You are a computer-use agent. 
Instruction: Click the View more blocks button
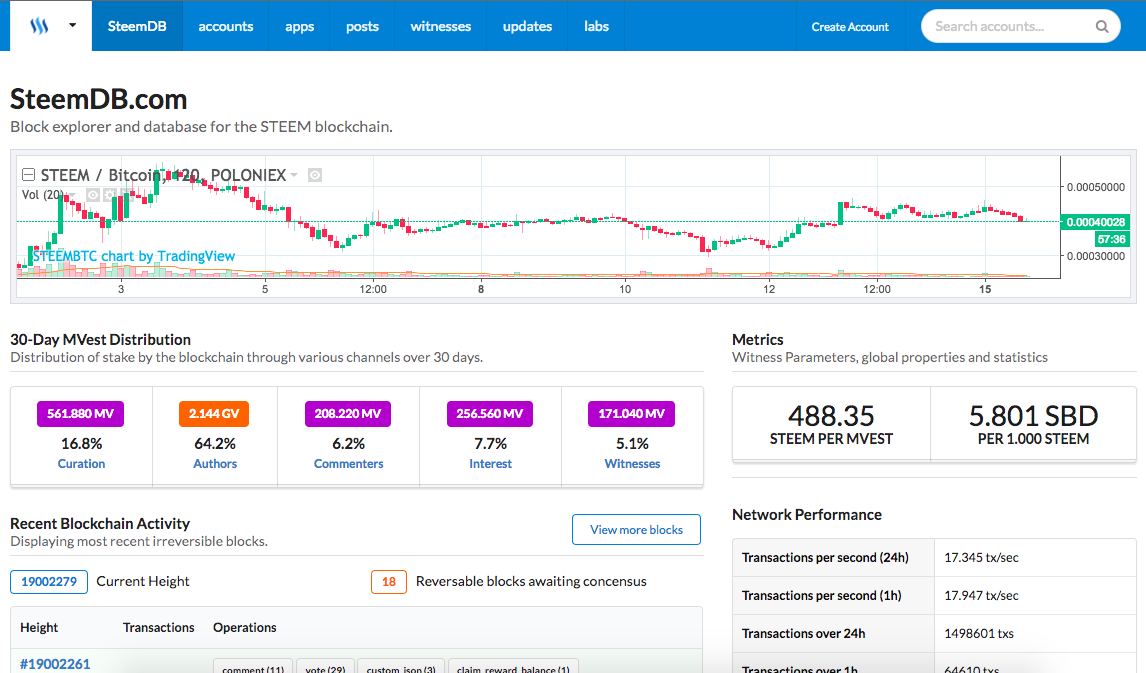pos(637,530)
